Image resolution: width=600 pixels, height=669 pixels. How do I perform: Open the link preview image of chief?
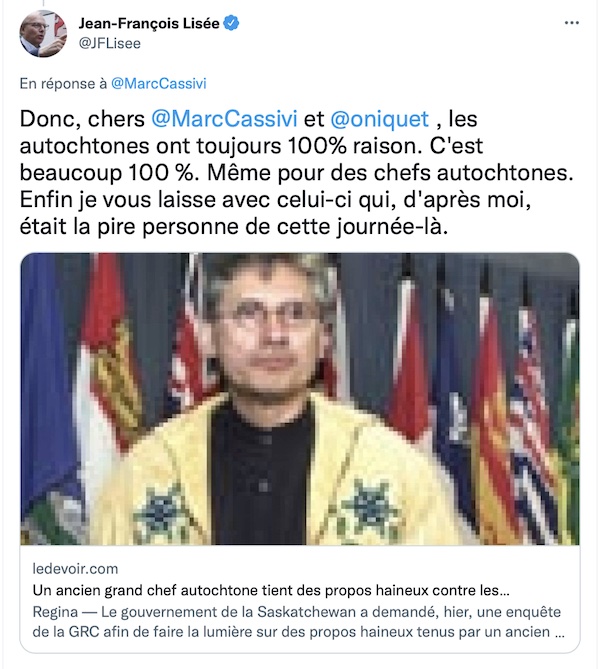[300, 398]
